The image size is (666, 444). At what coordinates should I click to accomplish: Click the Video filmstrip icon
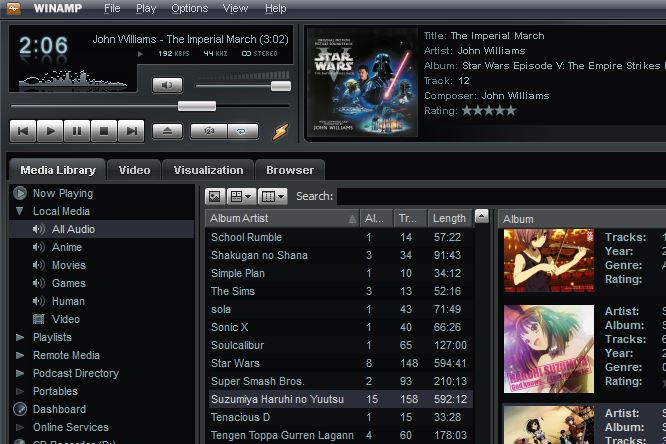click(x=39, y=319)
